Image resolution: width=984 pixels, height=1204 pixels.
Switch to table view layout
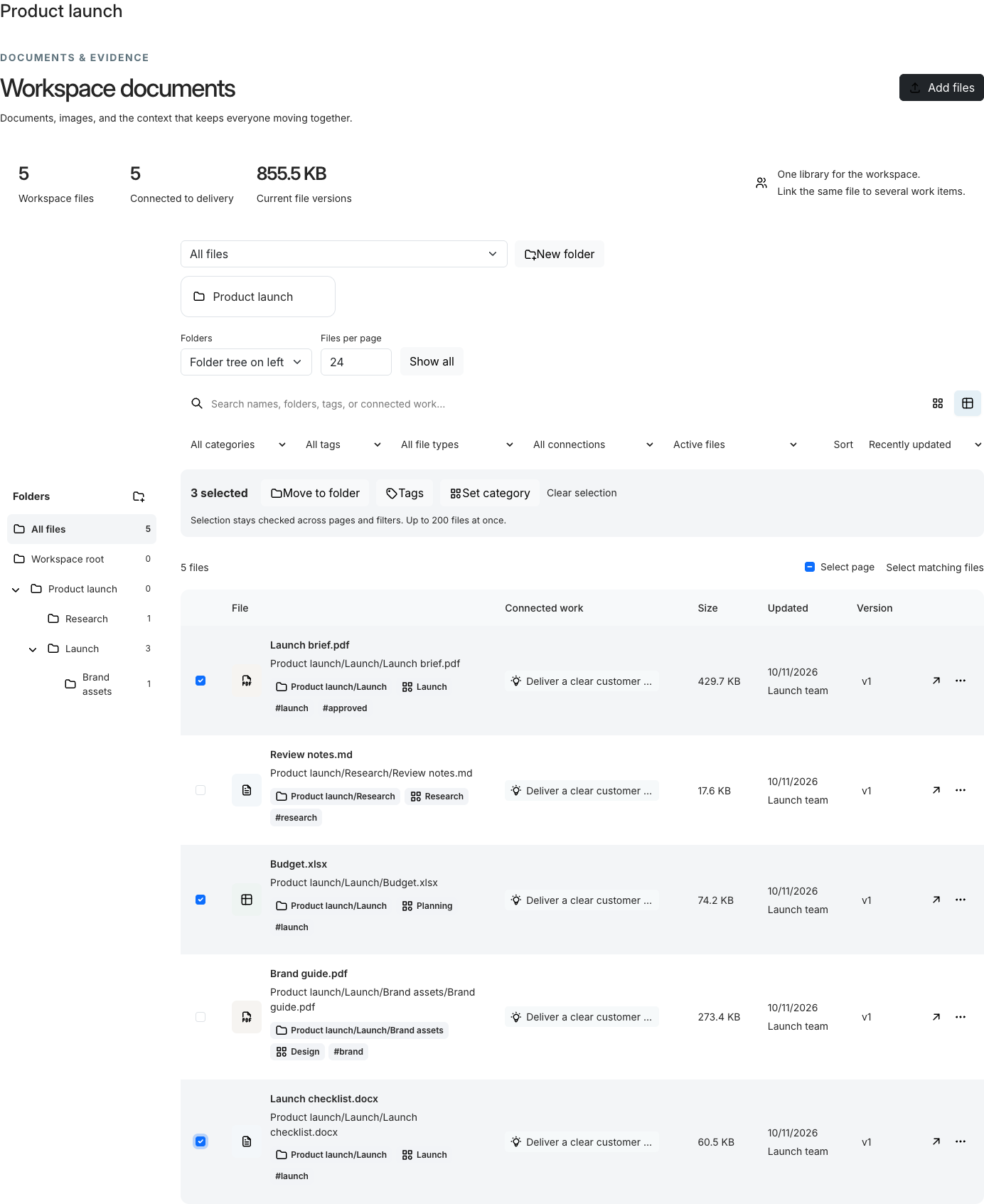967,403
